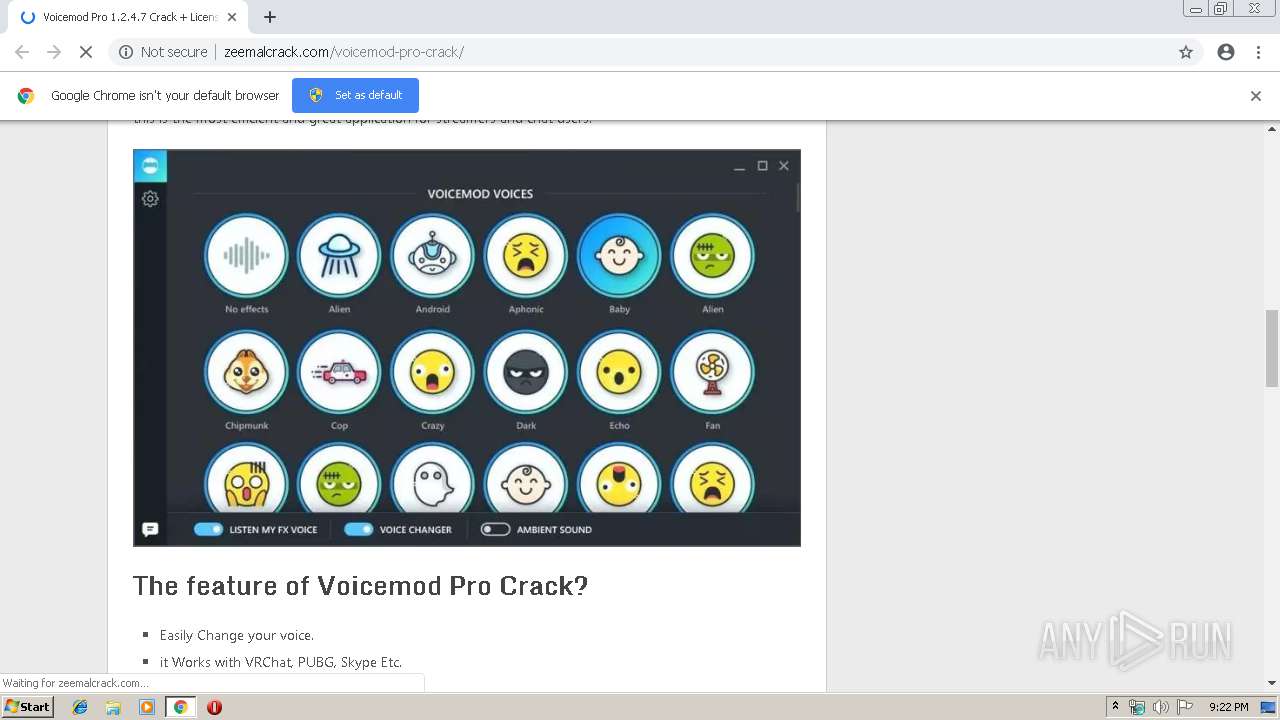Open Chrome three-dot menu
The width and height of the screenshot is (1280, 720).
(x=1258, y=52)
